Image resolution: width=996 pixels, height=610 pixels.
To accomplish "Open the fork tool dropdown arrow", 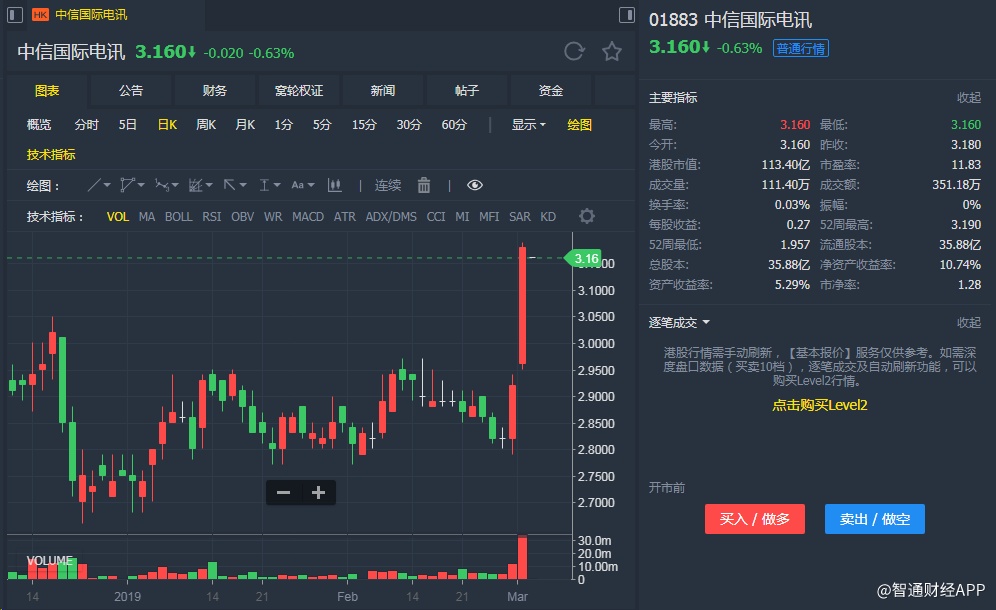I will coord(175,185).
